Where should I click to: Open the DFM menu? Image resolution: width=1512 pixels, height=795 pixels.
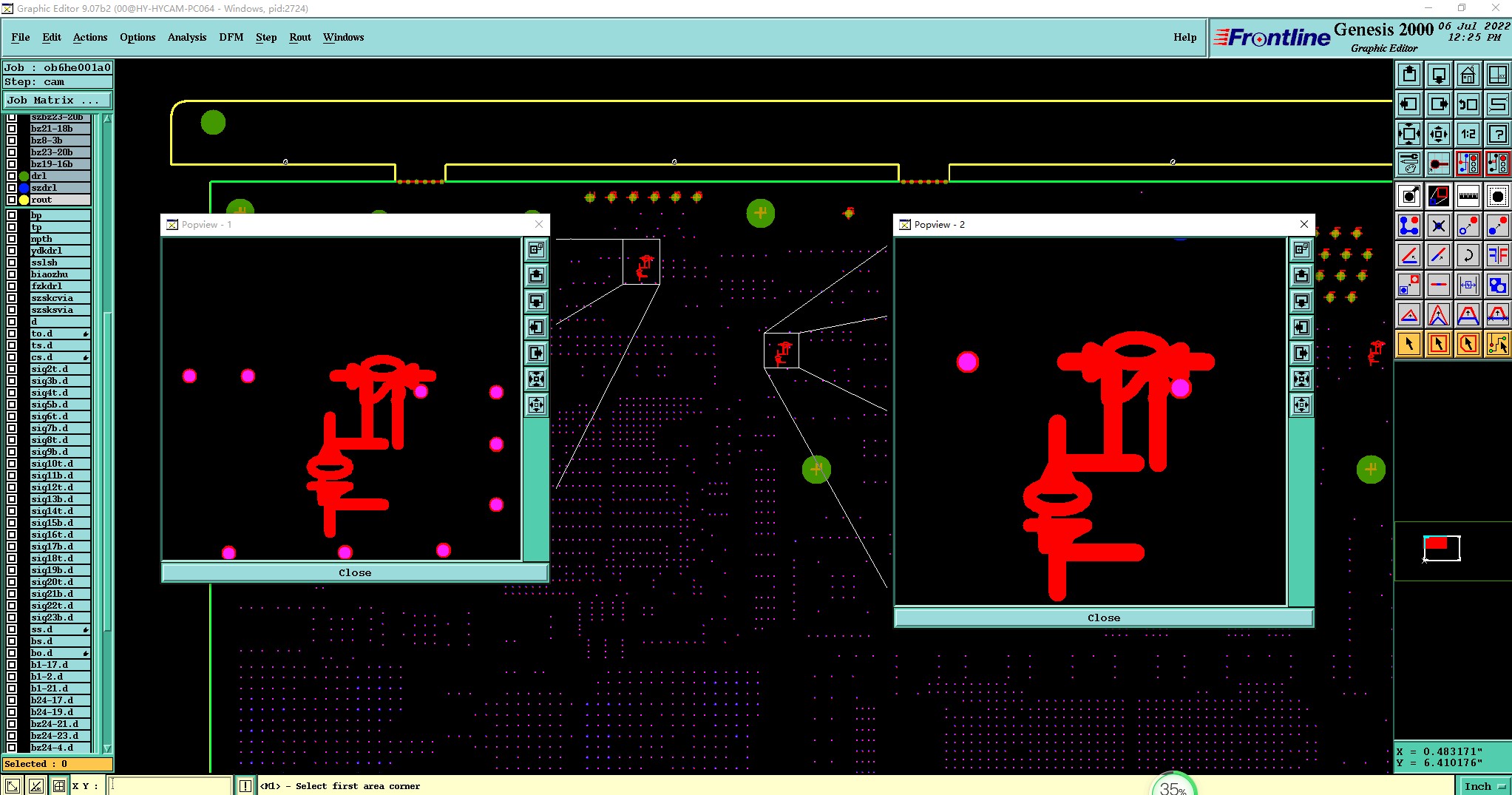pyautogui.click(x=231, y=37)
